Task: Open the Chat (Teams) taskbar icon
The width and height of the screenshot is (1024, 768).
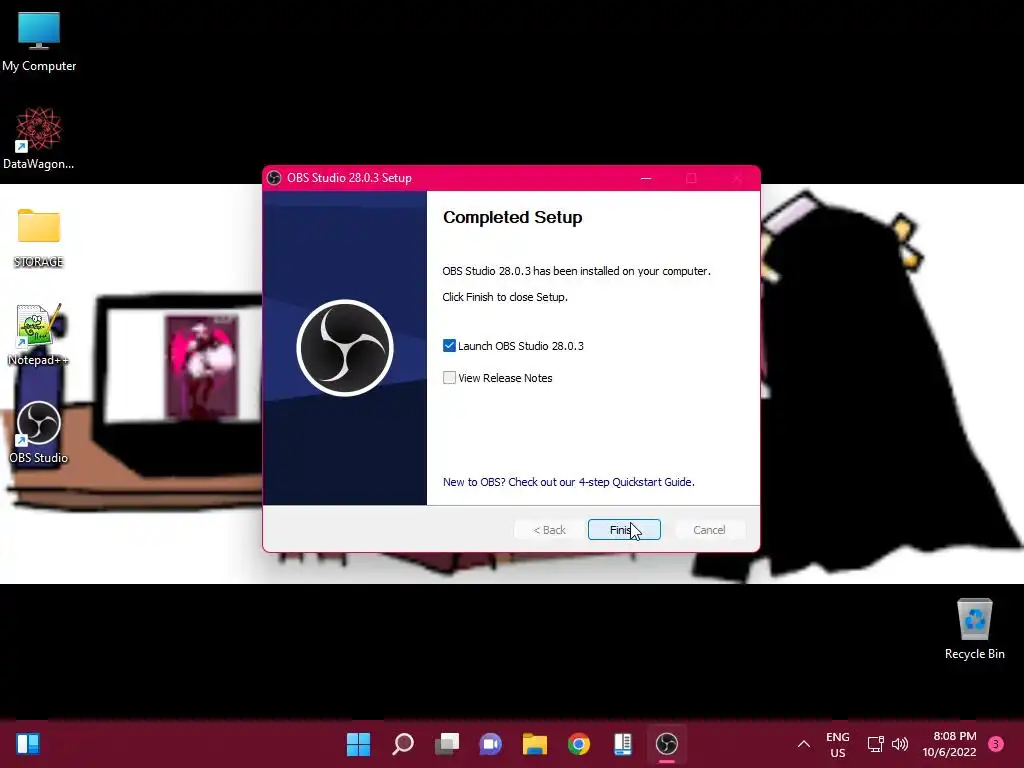Action: point(490,744)
